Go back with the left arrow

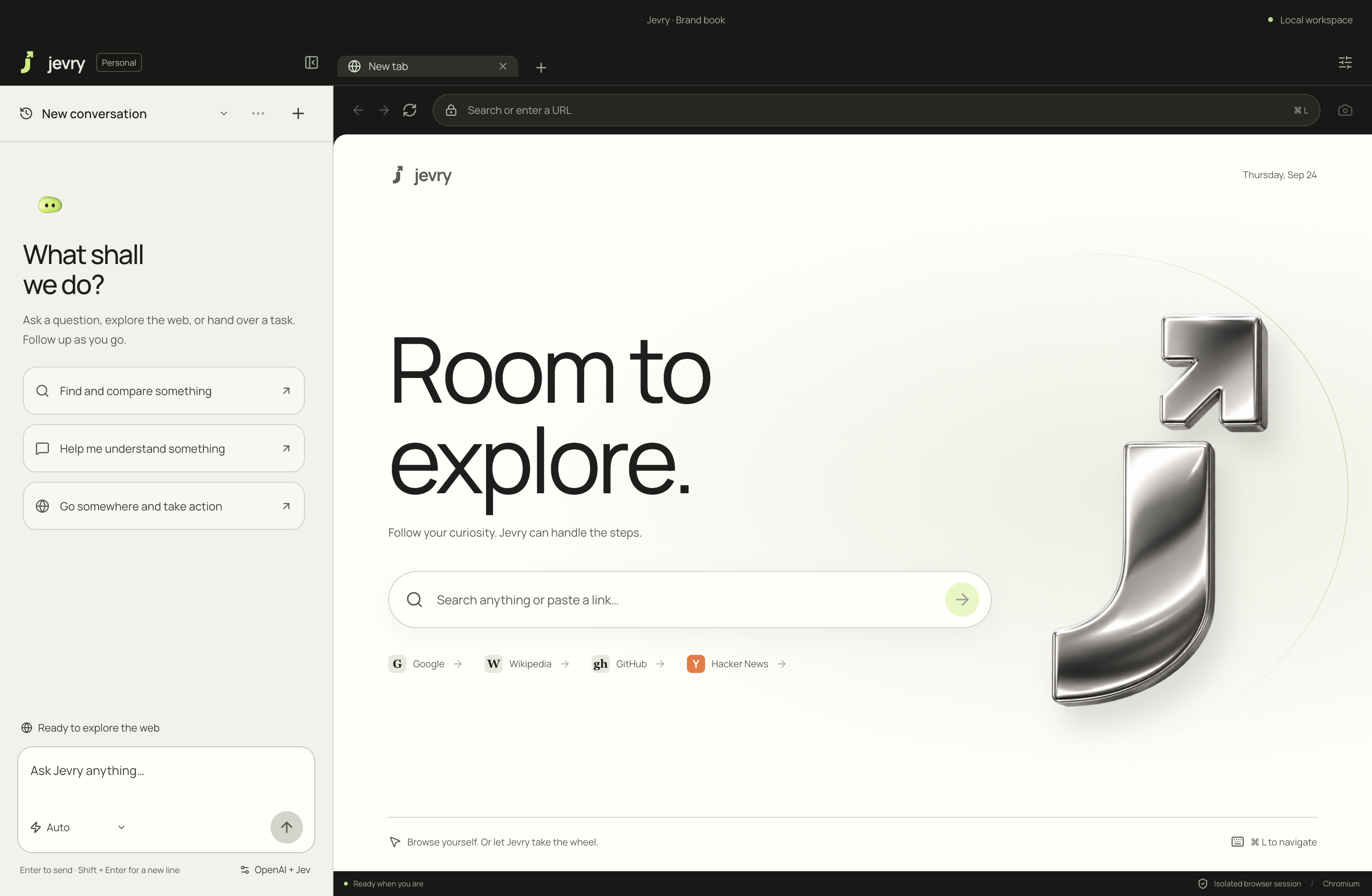click(358, 110)
